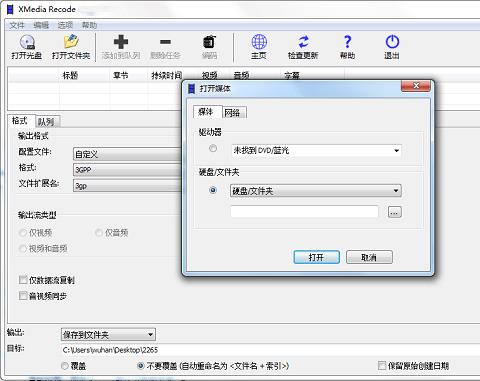
Task: Open the Format dropdown showing 3GPP
Action: (128, 170)
